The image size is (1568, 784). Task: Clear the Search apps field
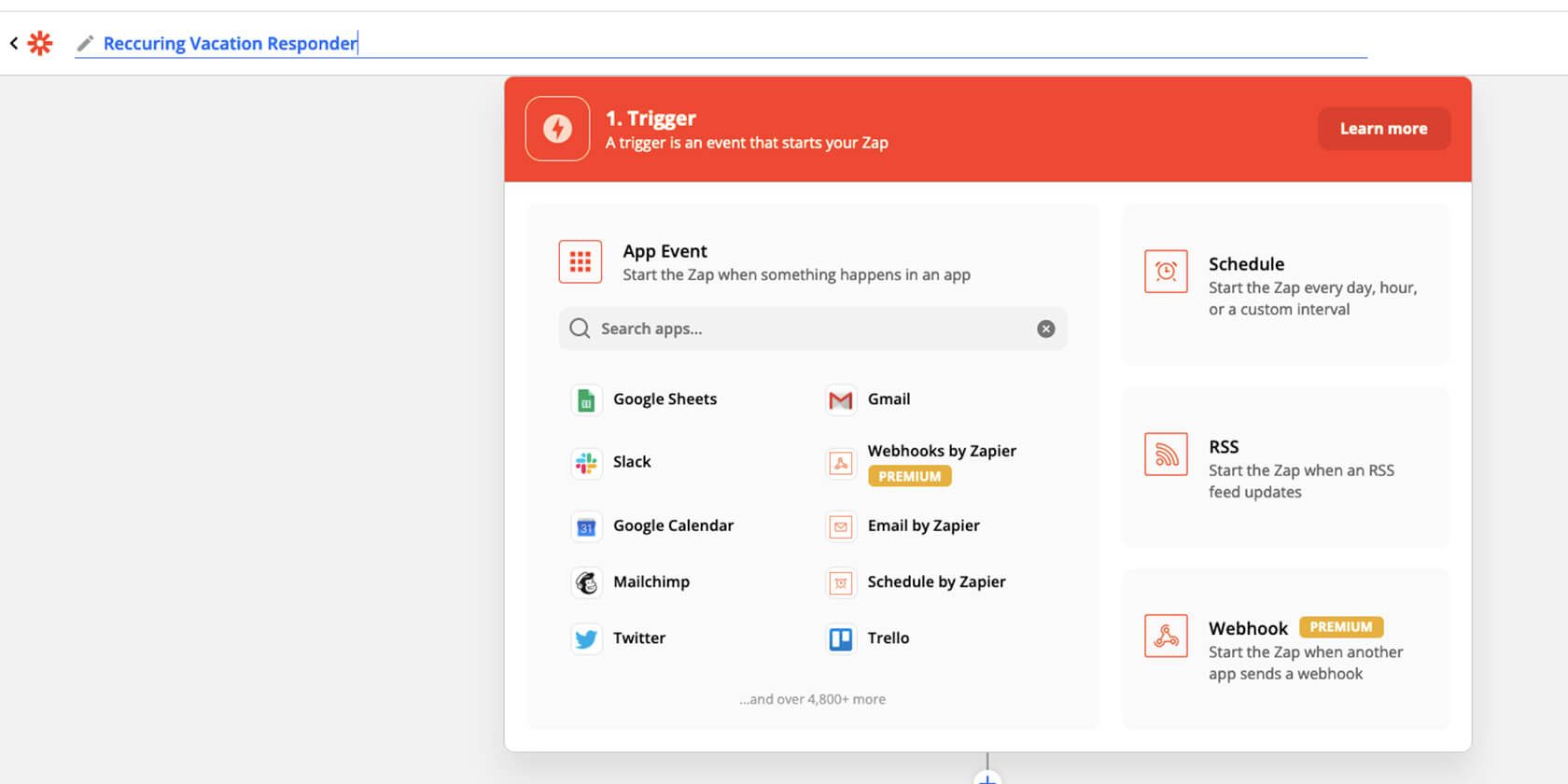(x=1045, y=329)
